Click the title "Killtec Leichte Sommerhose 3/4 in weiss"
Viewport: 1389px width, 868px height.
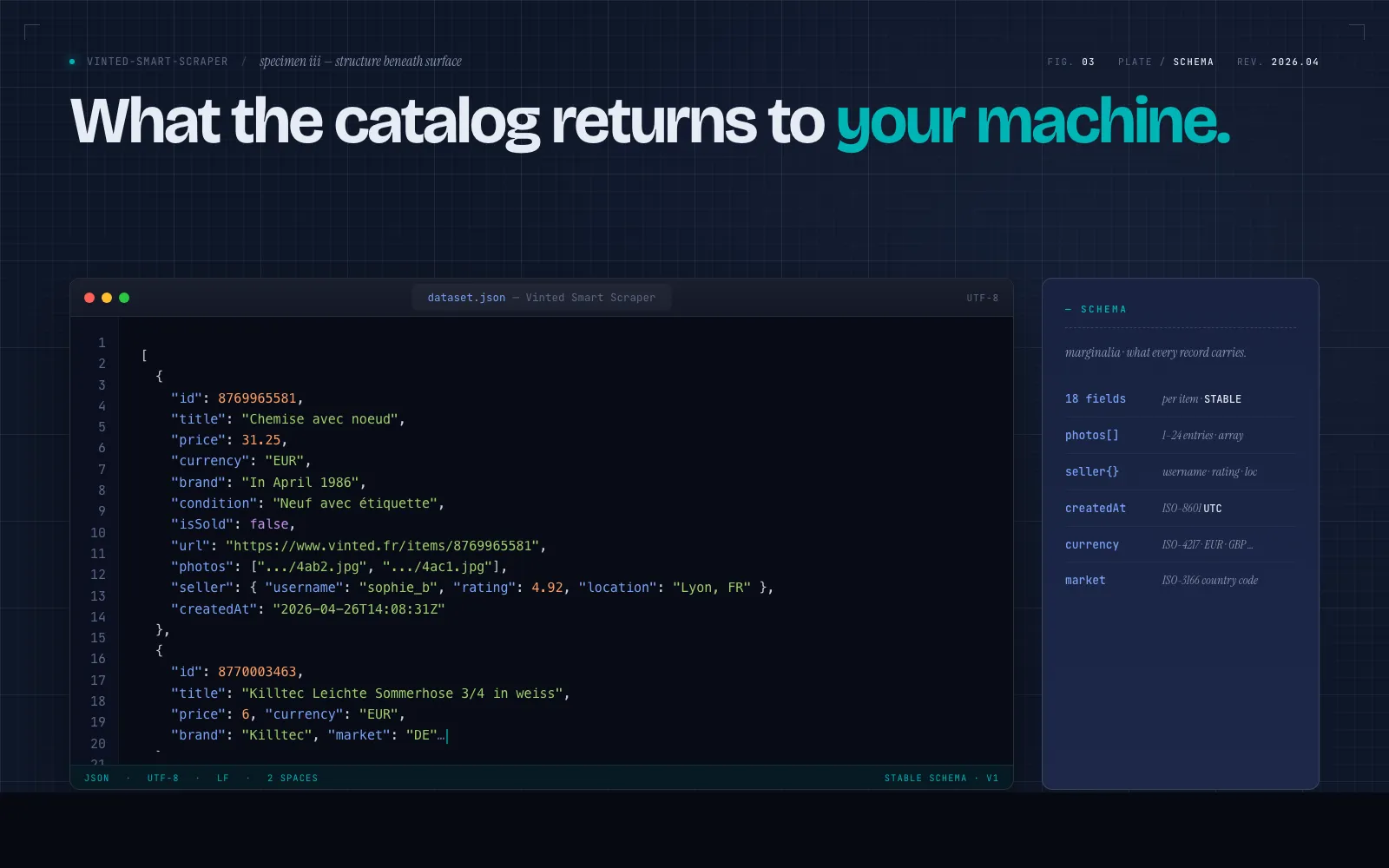click(402, 694)
